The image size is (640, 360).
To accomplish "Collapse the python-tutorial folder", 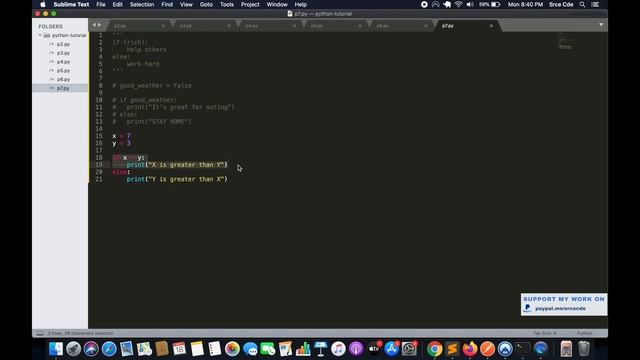I will [40, 36].
